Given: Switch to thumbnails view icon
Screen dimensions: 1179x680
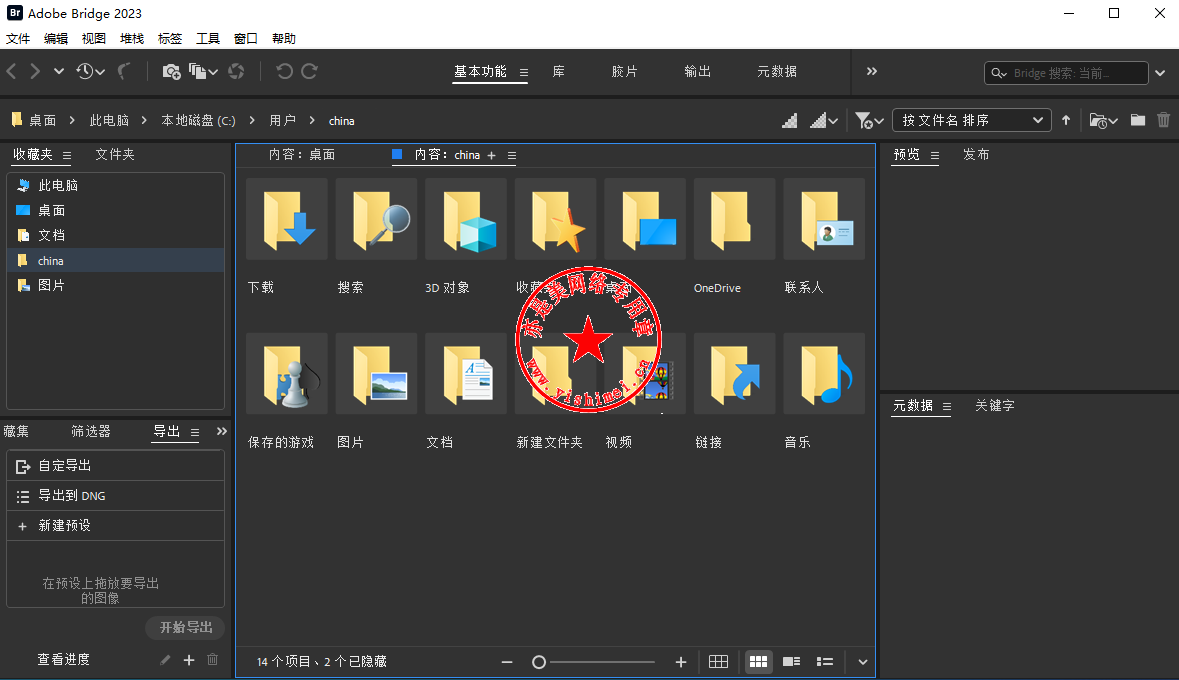Looking at the screenshot, I should pyautogui.click(x=758, y=662).
